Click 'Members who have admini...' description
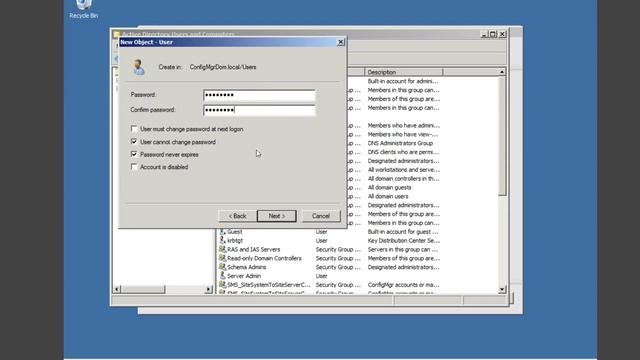This screenshot has height=360, width=640. point(403,126)
